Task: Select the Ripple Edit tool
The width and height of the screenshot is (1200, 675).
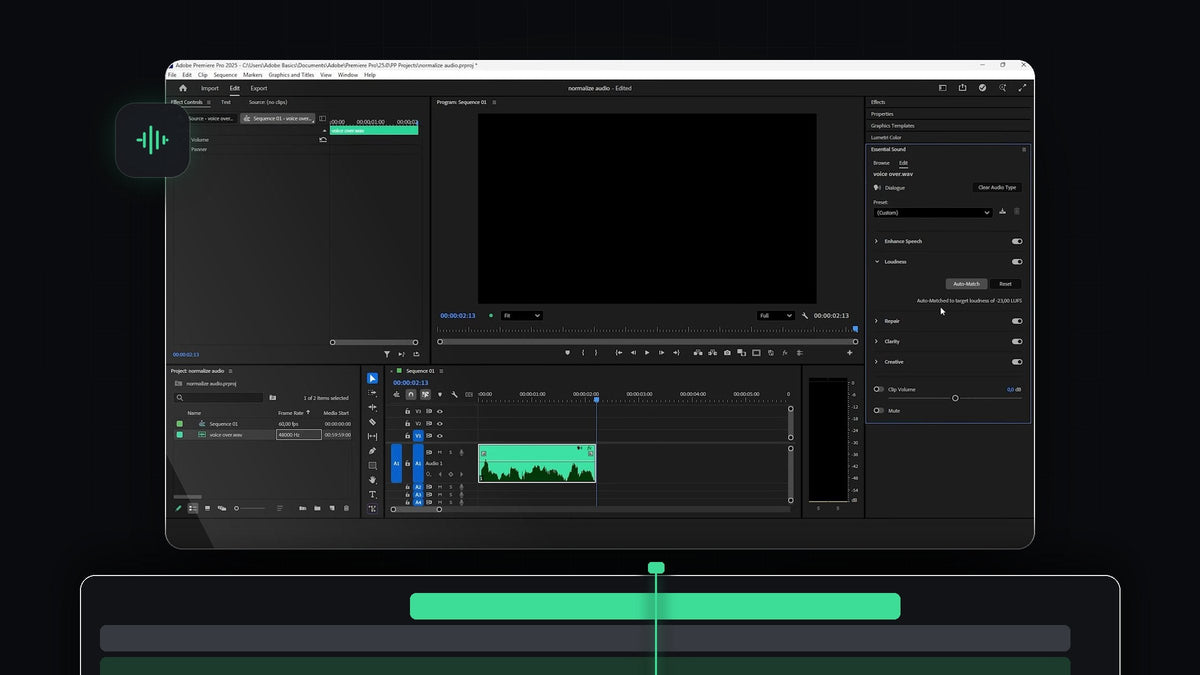Action: (x=372, y=407)
